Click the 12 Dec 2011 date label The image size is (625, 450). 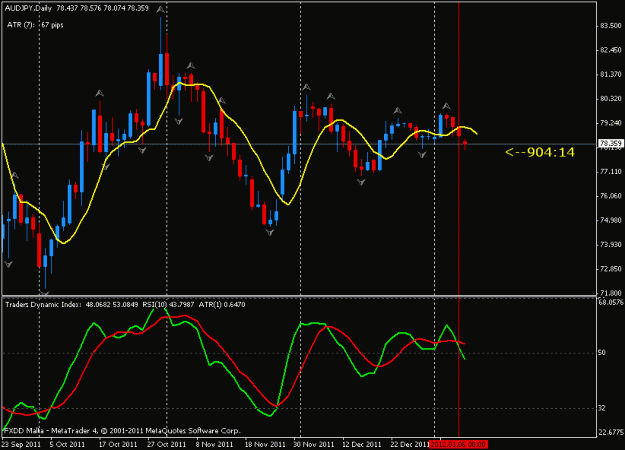click(362, 444)
